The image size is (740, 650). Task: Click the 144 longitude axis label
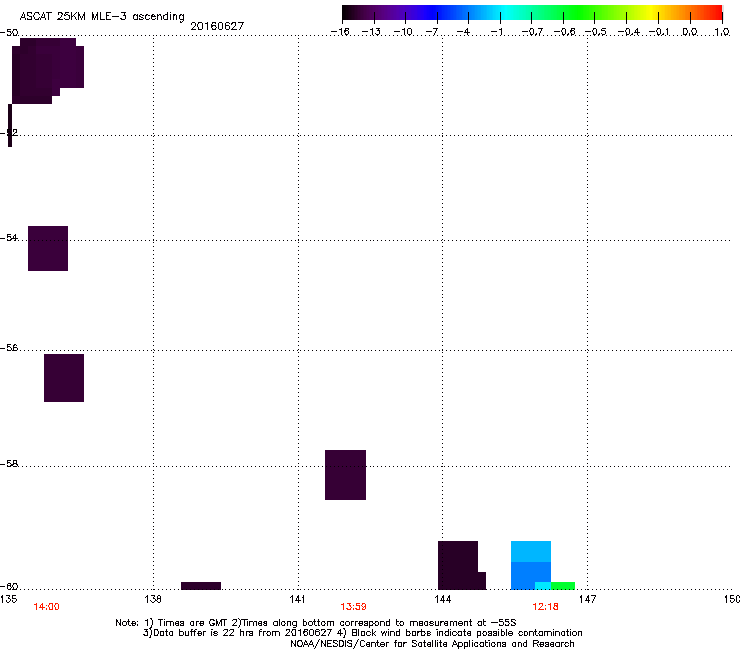(442, 599)
